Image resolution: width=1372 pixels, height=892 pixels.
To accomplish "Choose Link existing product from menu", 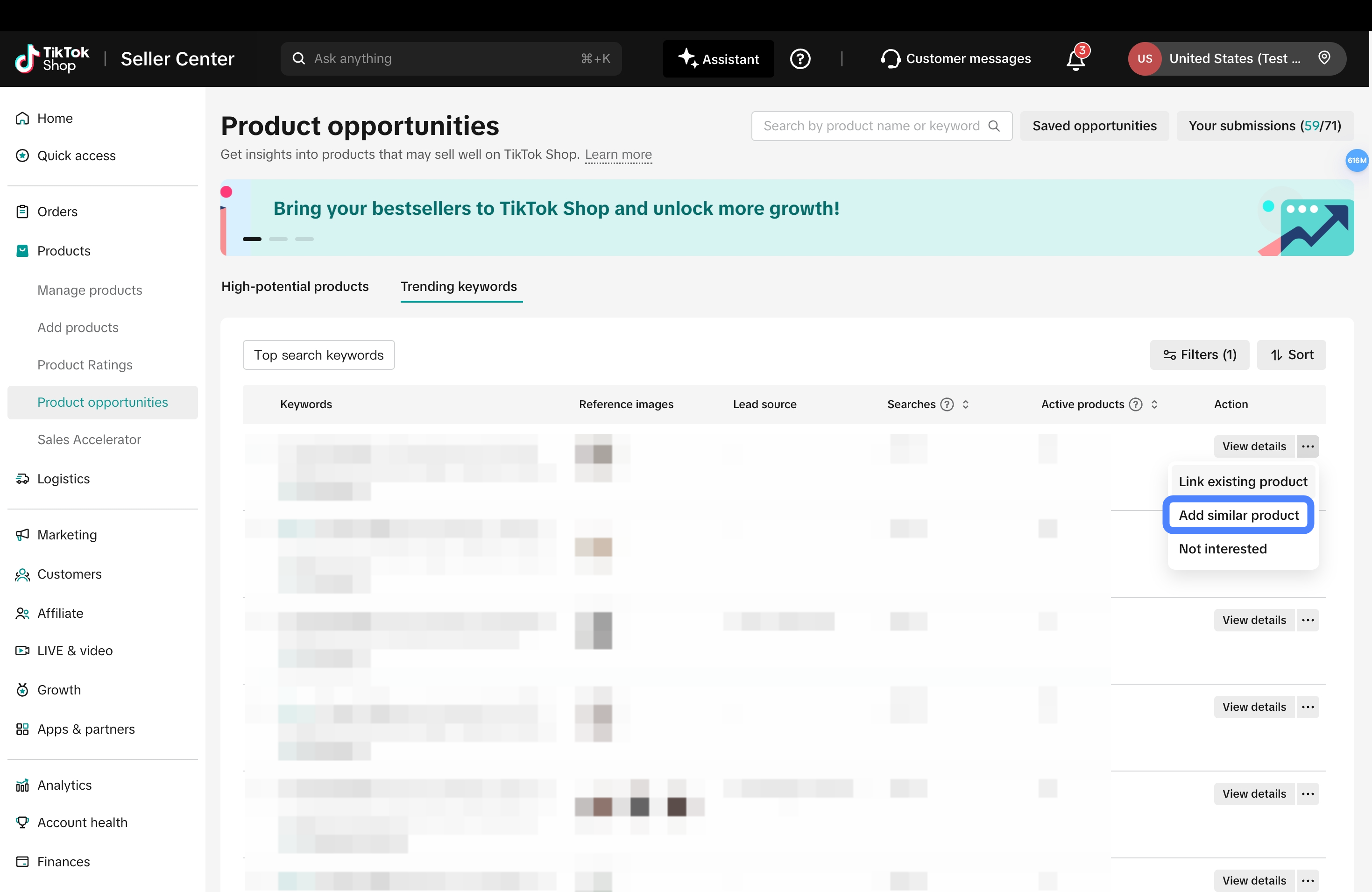I will (1242, 481).
